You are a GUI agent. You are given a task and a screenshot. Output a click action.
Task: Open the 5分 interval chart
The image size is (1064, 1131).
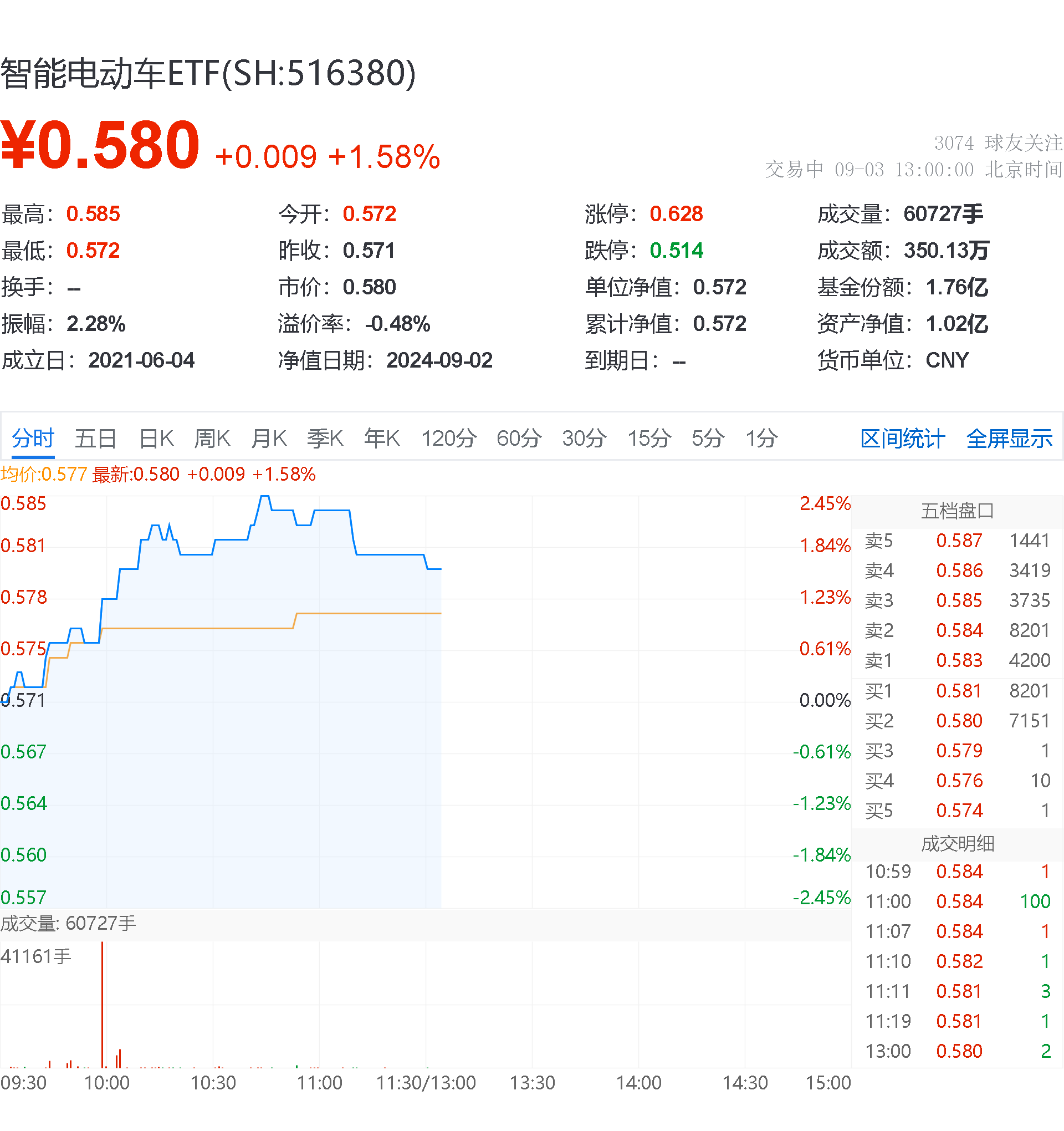coord(708,439)
